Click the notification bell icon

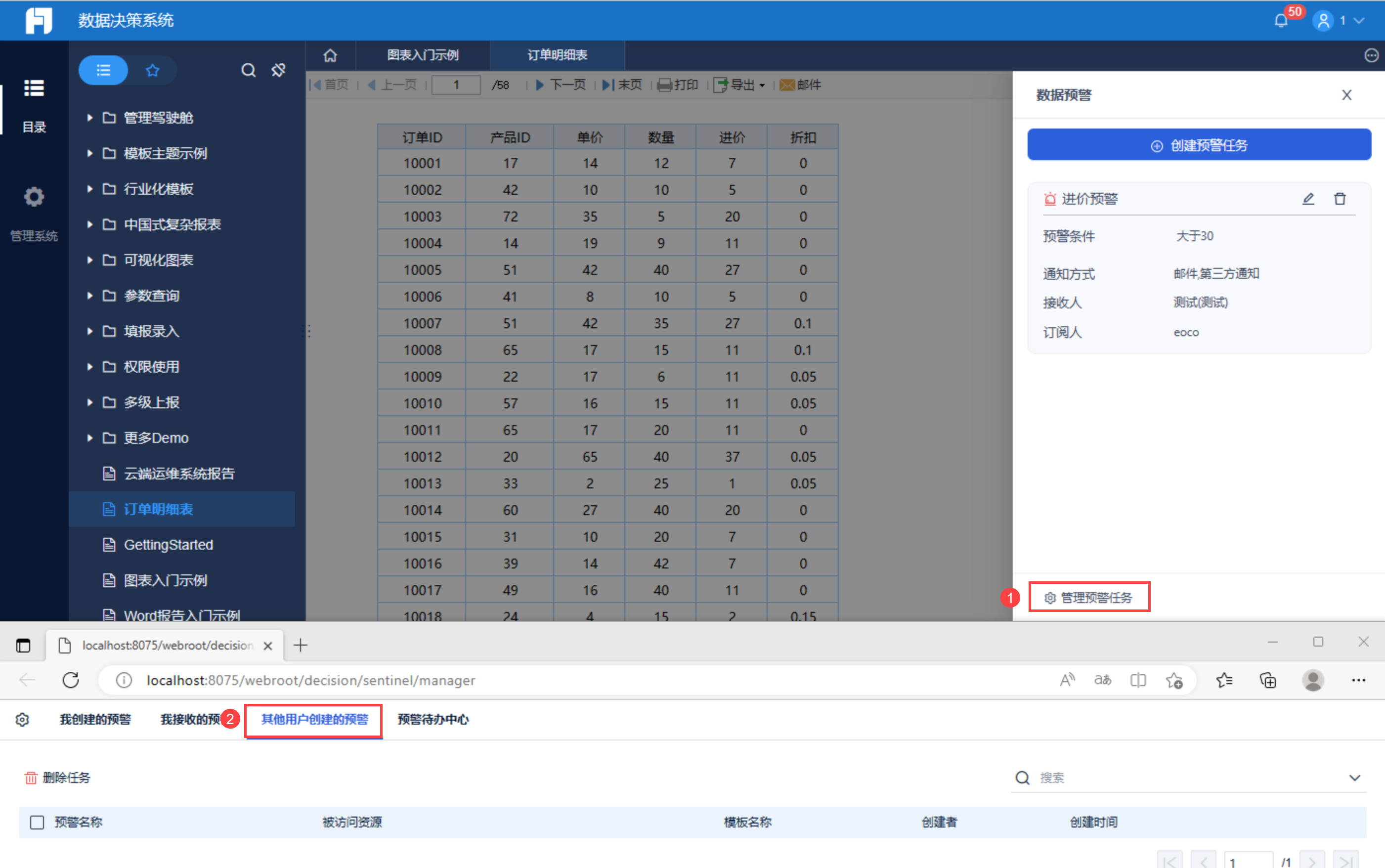point(1281,21)
